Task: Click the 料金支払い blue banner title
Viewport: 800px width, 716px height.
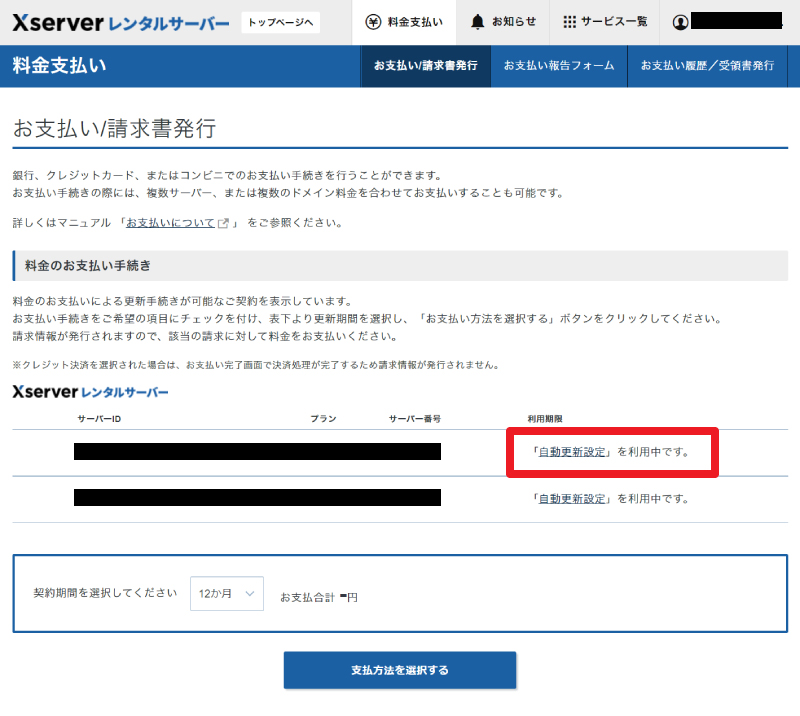Action: pos(59,66)
